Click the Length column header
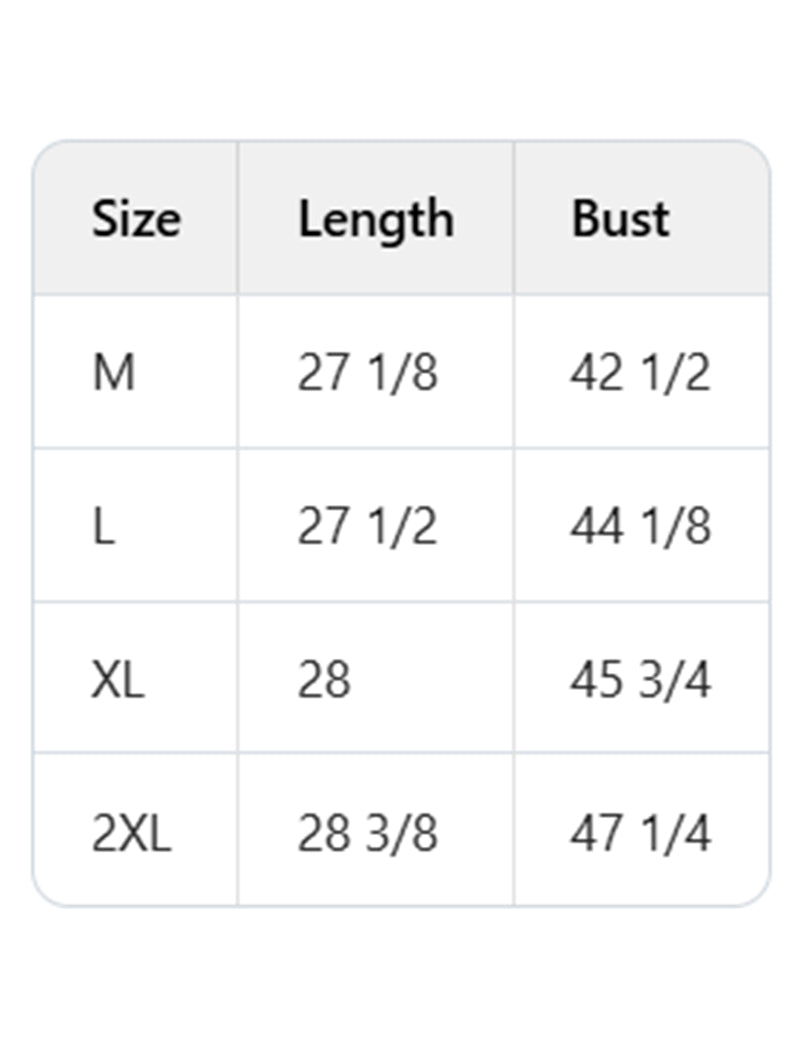The height and width of the screenshot is (1050, 800). tap(375, 219)
